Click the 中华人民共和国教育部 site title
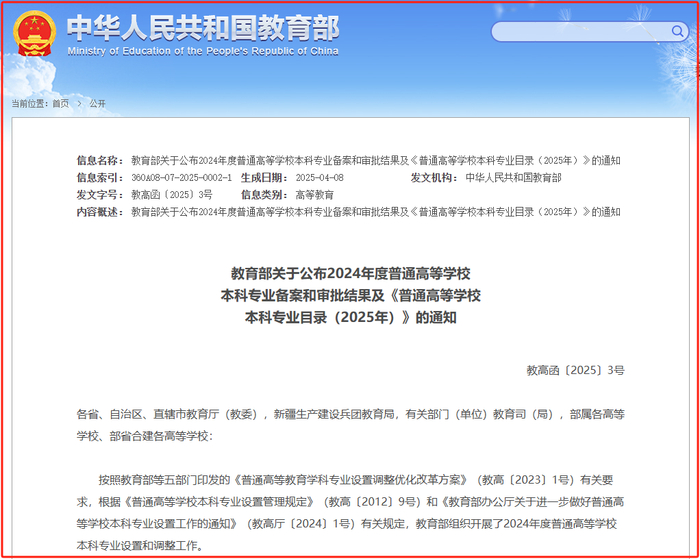This screenshot has height=559, width=700. point(203,28)
